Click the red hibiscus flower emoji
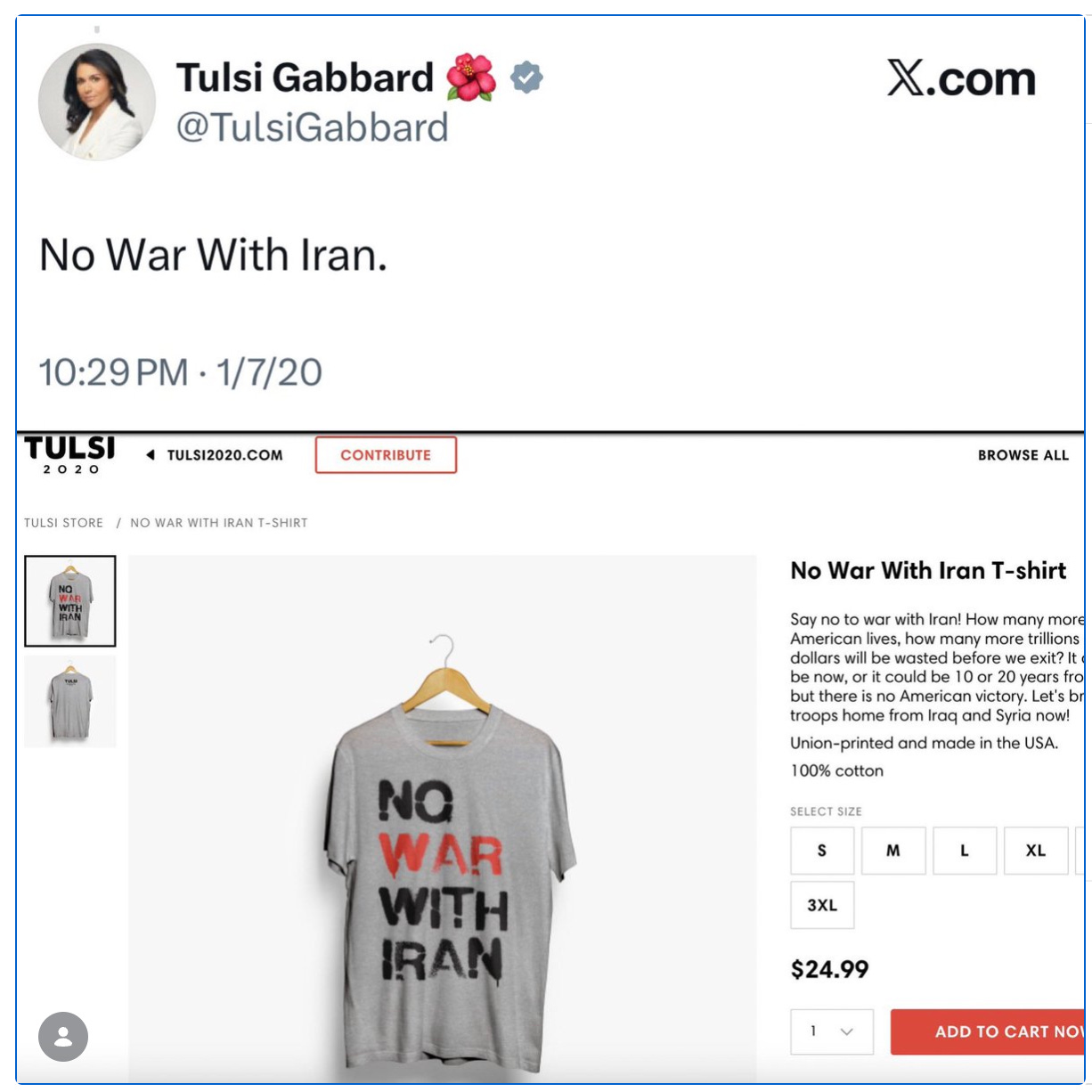 pyautogui.click(x=471, y=77)
